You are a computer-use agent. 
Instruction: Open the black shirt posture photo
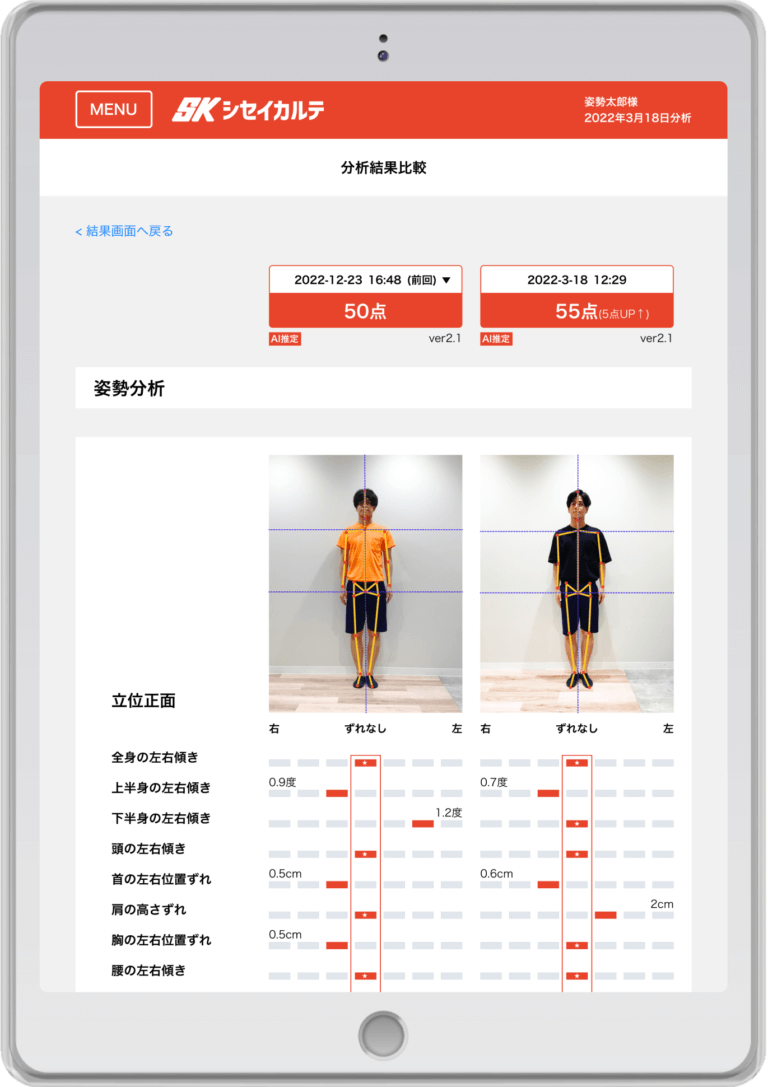coord(576,570)
